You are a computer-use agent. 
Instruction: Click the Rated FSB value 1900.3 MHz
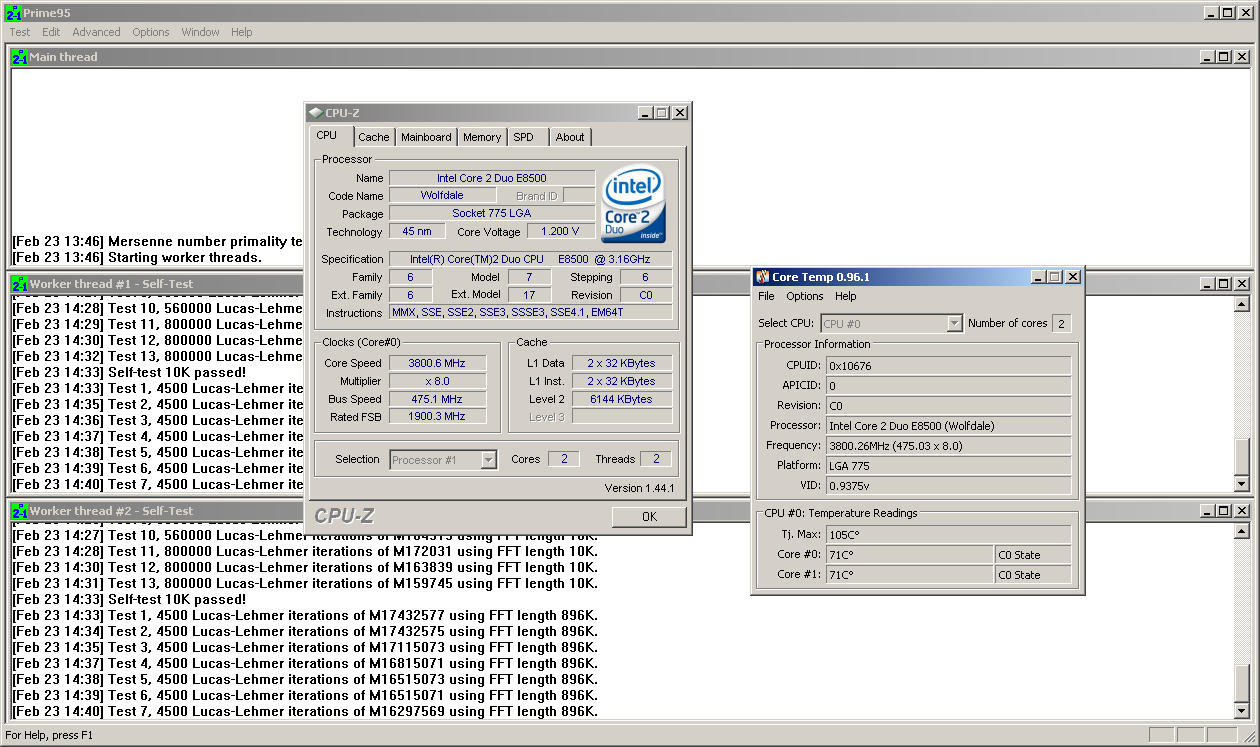(437, 416)
